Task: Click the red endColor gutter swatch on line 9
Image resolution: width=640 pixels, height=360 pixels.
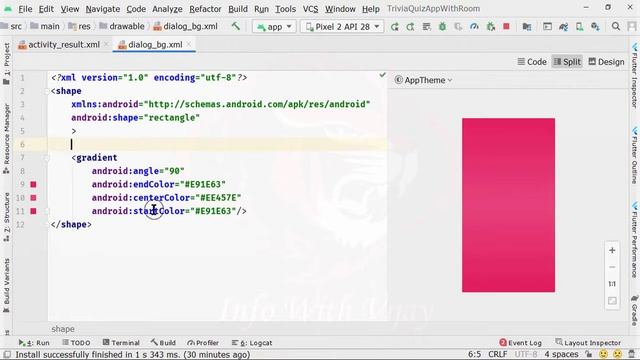Action: point(33,184)
